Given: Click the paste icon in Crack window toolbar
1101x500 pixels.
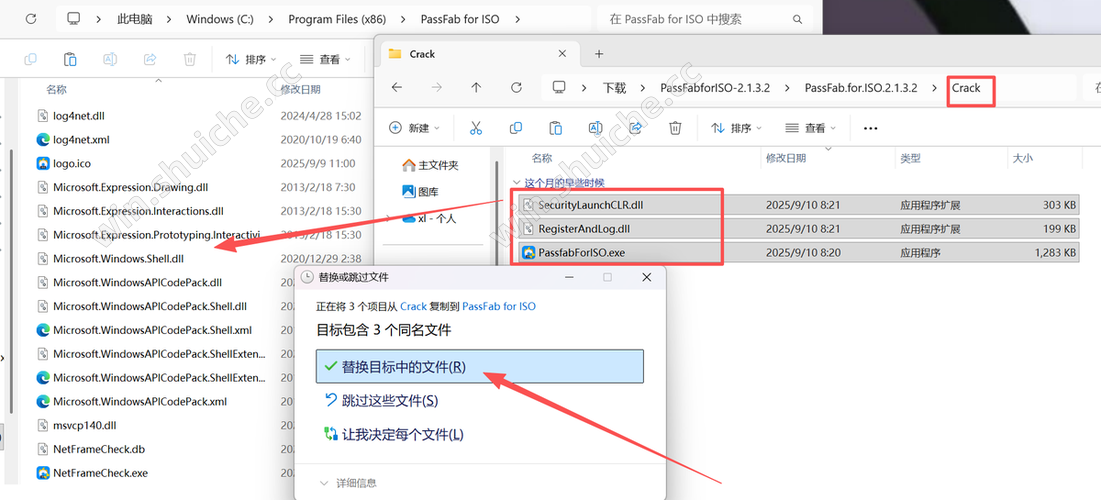Looking at the screenshot, I should coord(555,128).
